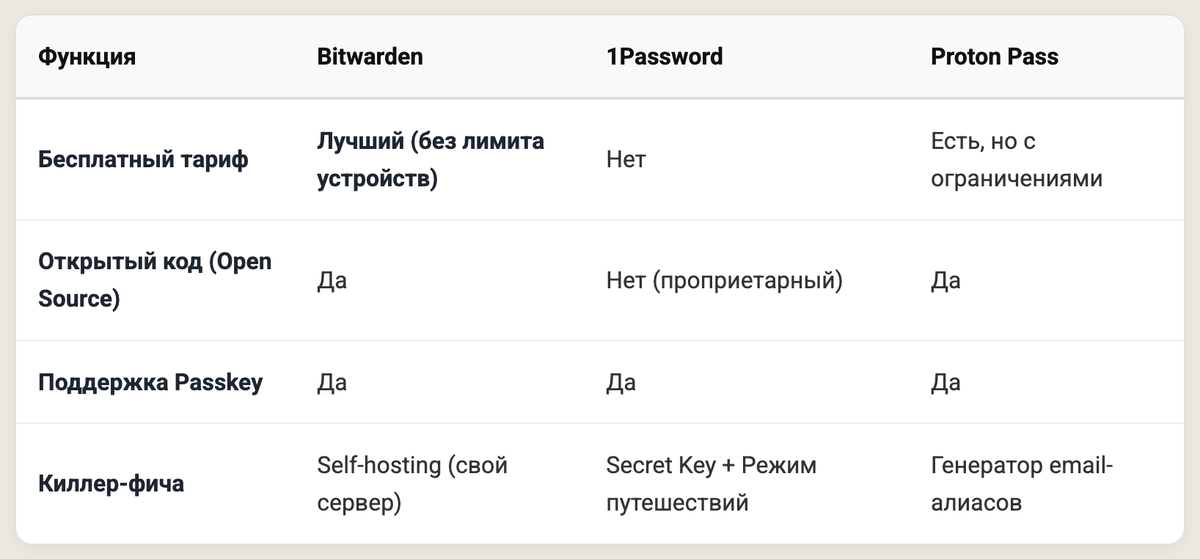Select the Открытый код (Open Source) label
This screenshot has height=559, width=1200.
(154, 280)
